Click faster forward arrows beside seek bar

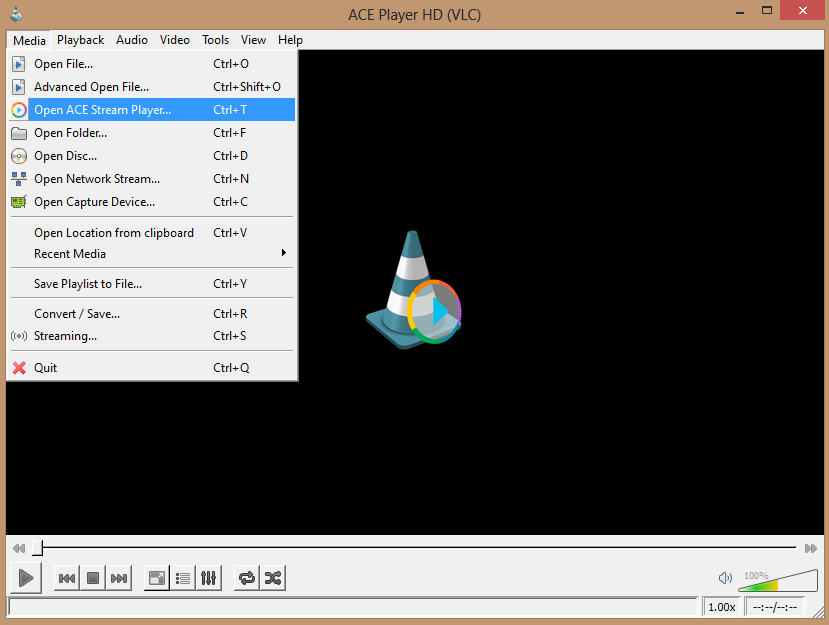811,548
